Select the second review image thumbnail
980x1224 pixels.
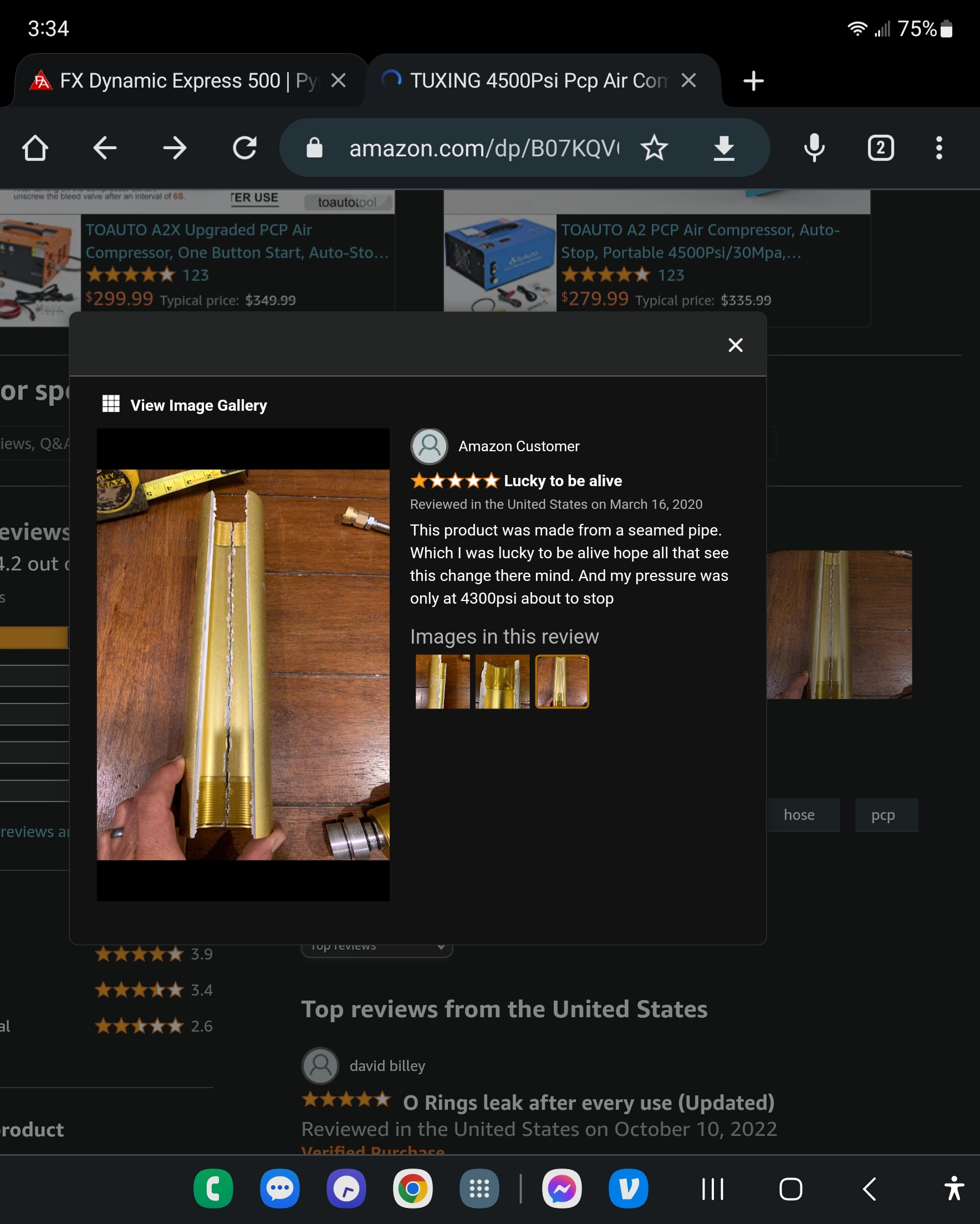tap(502, 681)
